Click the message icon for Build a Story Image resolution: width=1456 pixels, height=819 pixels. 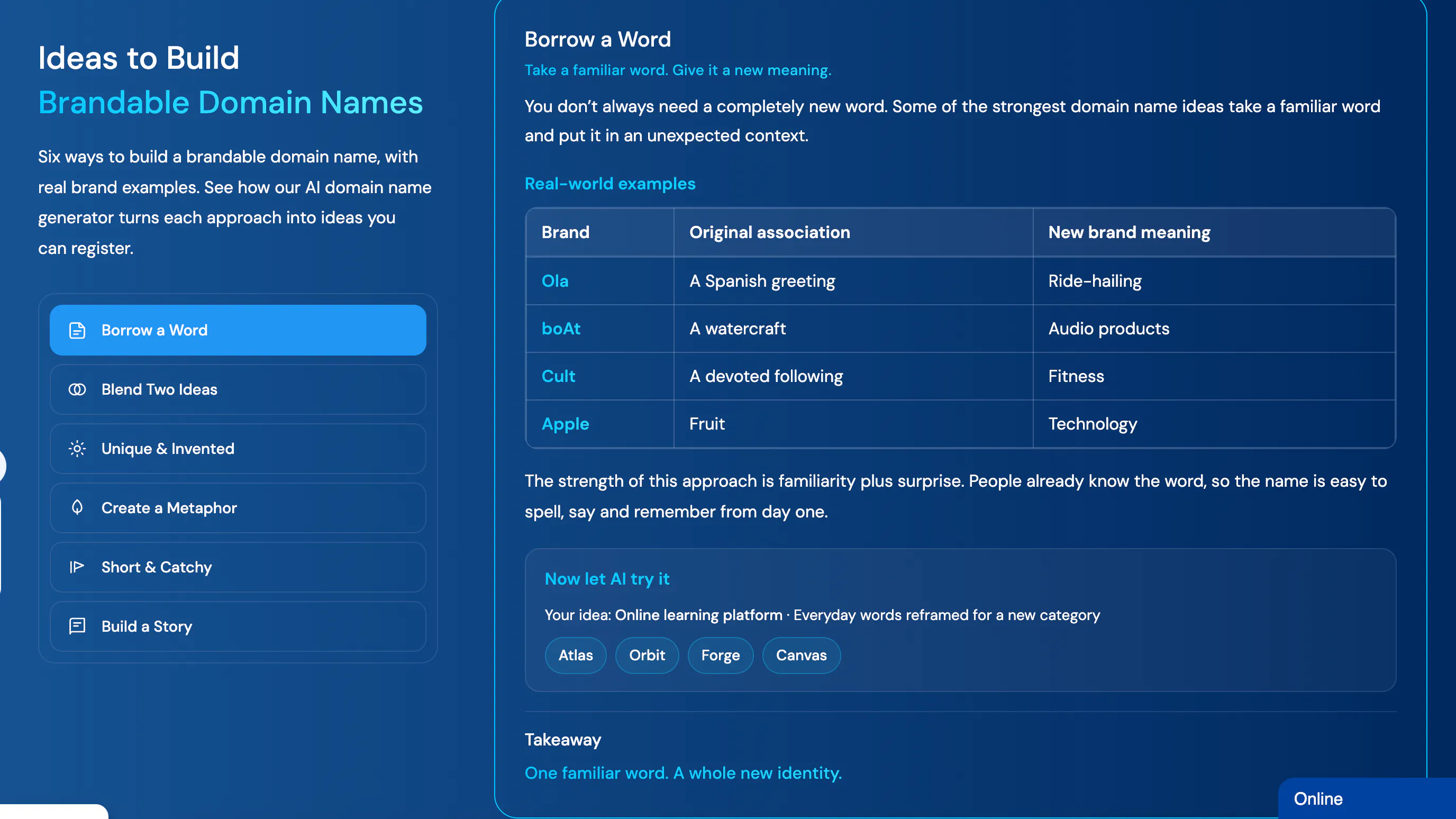pos(77,626)
